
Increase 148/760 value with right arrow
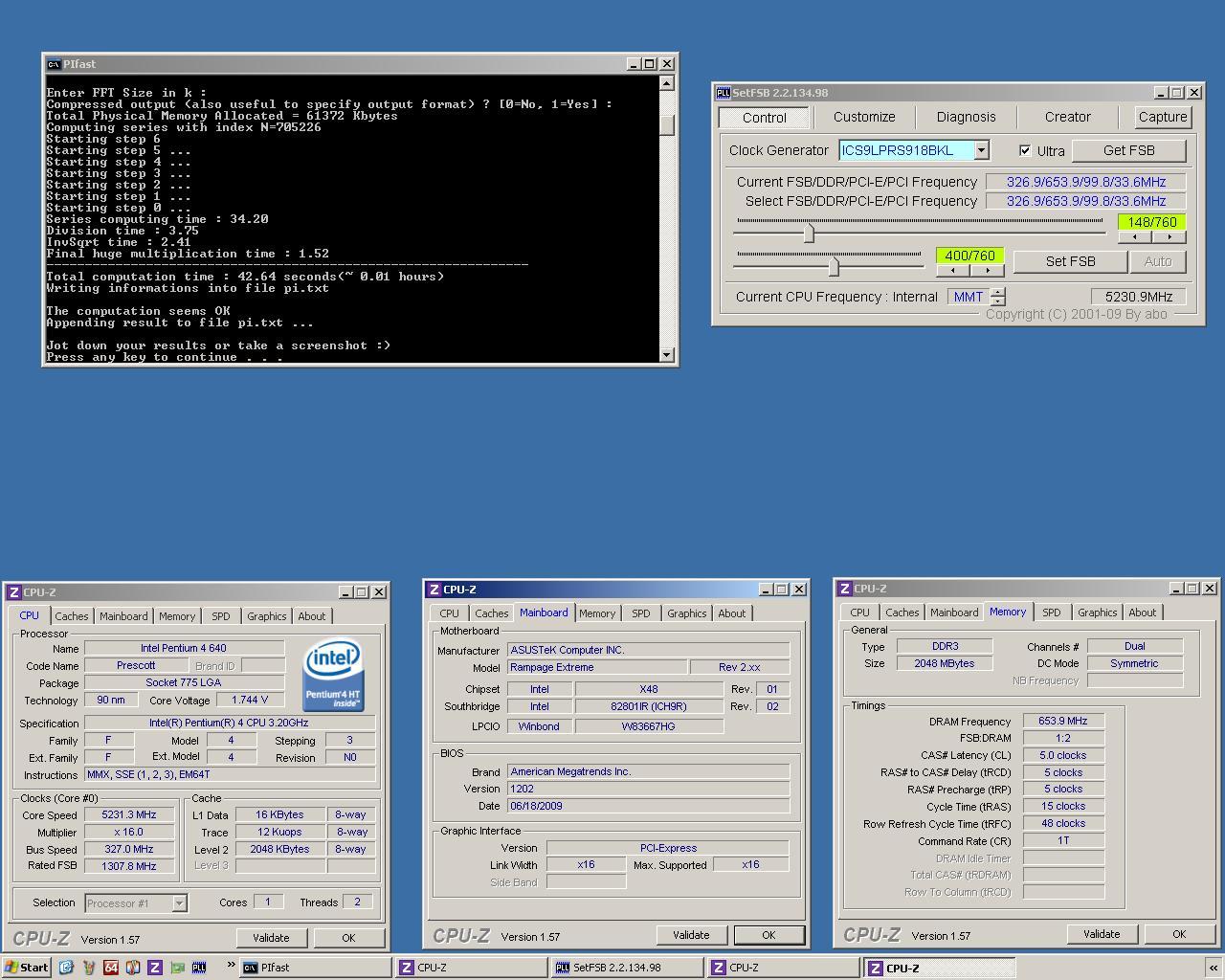coord(1169,237)
